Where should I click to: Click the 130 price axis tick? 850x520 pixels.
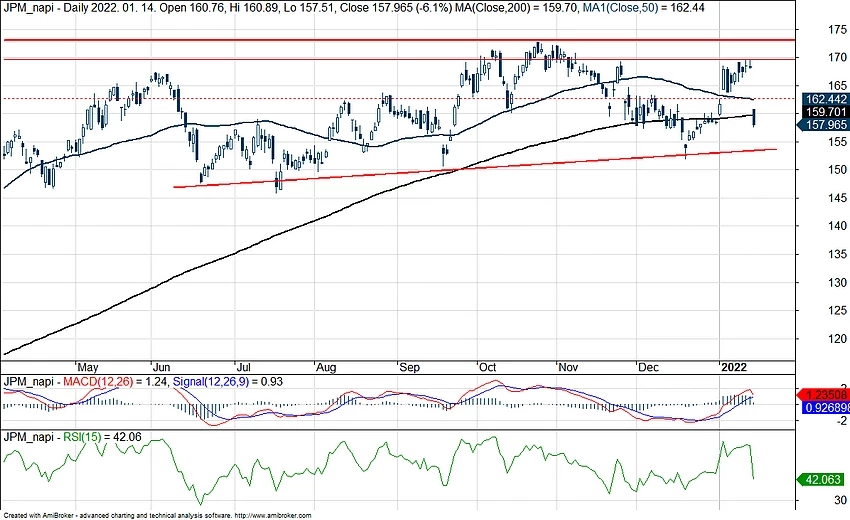click(837, 283)
